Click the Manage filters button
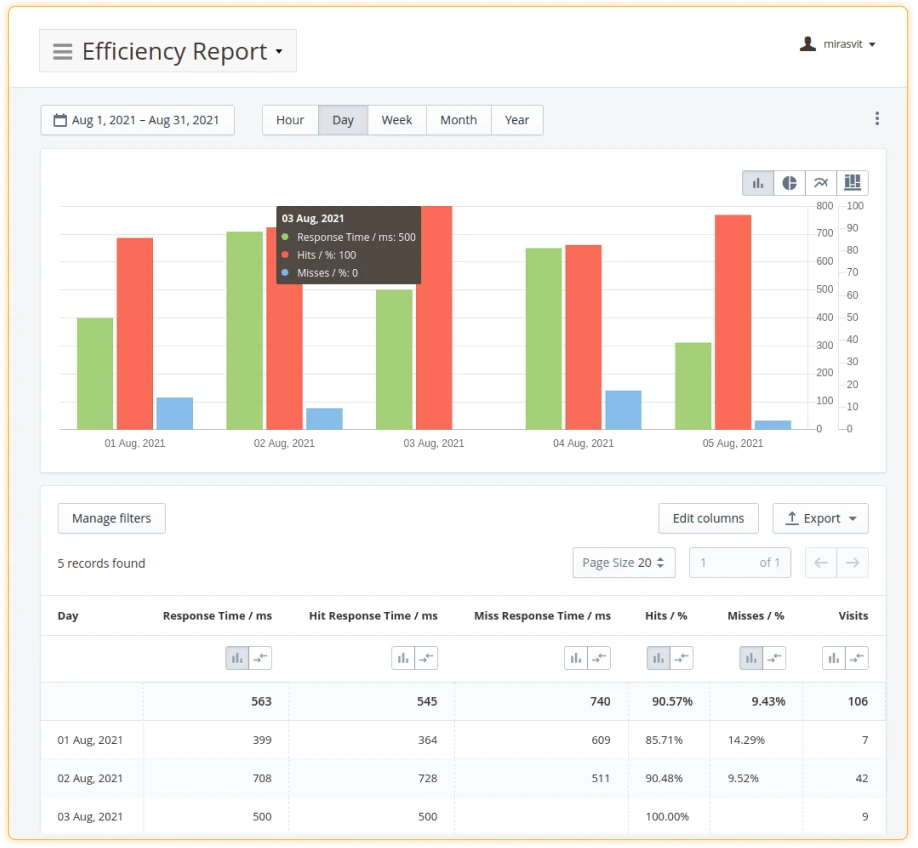 click(x=111, y=518)
